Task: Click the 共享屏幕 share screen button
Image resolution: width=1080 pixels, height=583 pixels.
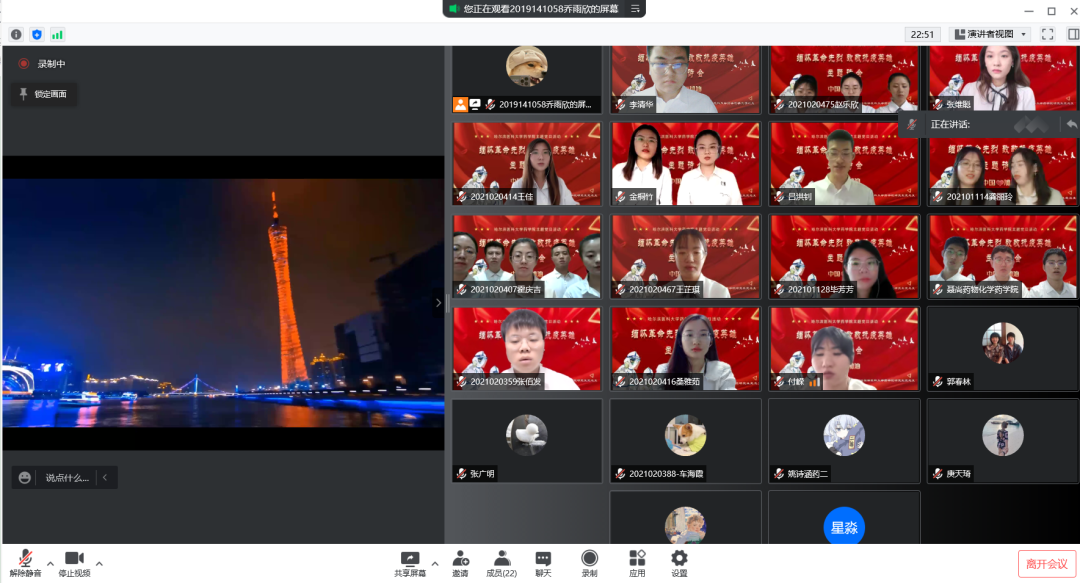Action: 409,562
